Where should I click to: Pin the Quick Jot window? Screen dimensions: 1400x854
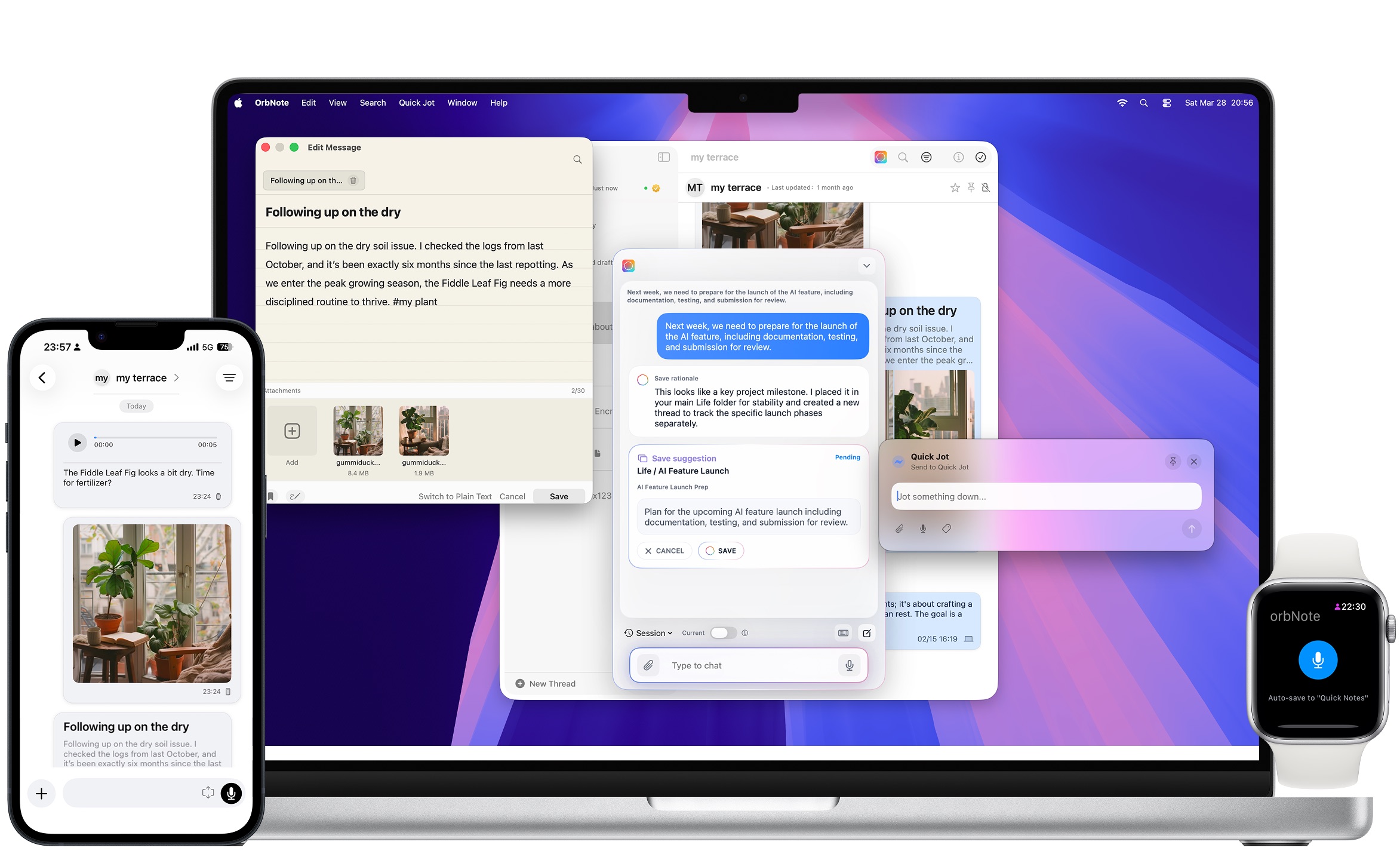[x=1173, y=462]
